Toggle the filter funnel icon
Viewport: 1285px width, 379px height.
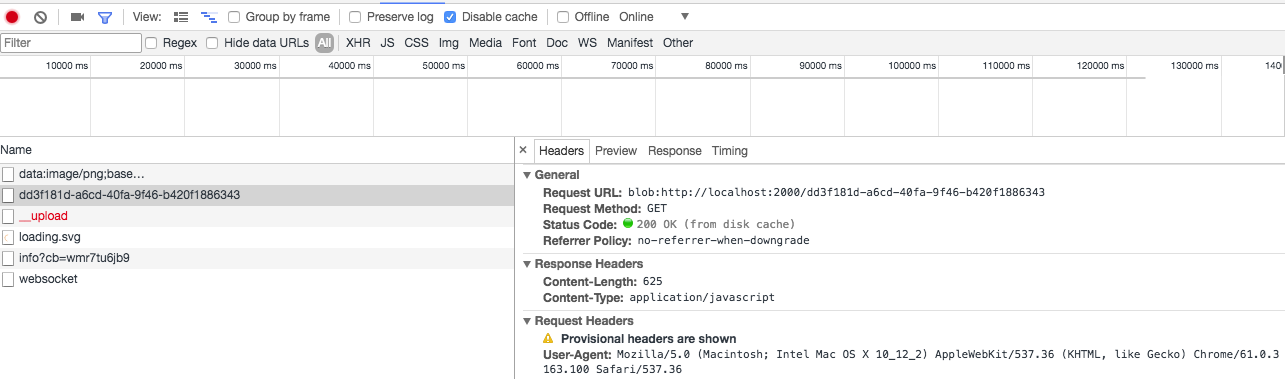(x=104, y=17)
